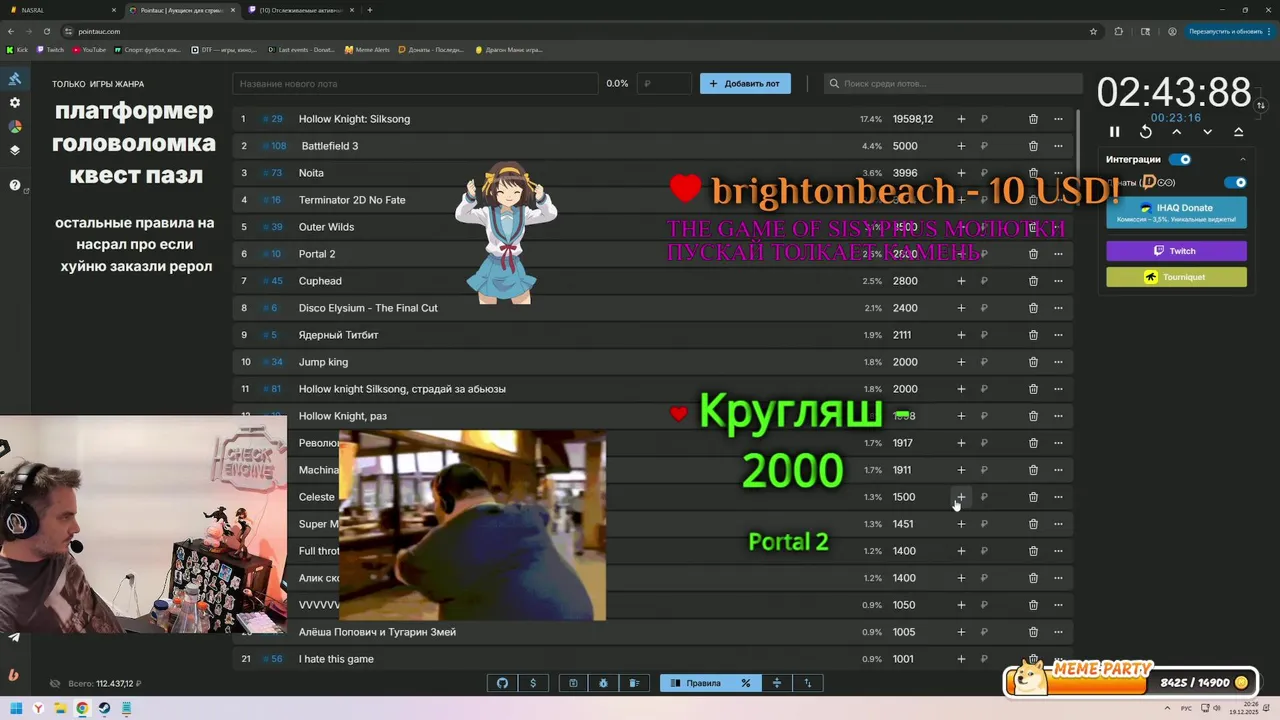Decrease timer with the down chevron
Image resolution: width=1280 pixels, height=720 pixels.
(x=1207, y=132)
